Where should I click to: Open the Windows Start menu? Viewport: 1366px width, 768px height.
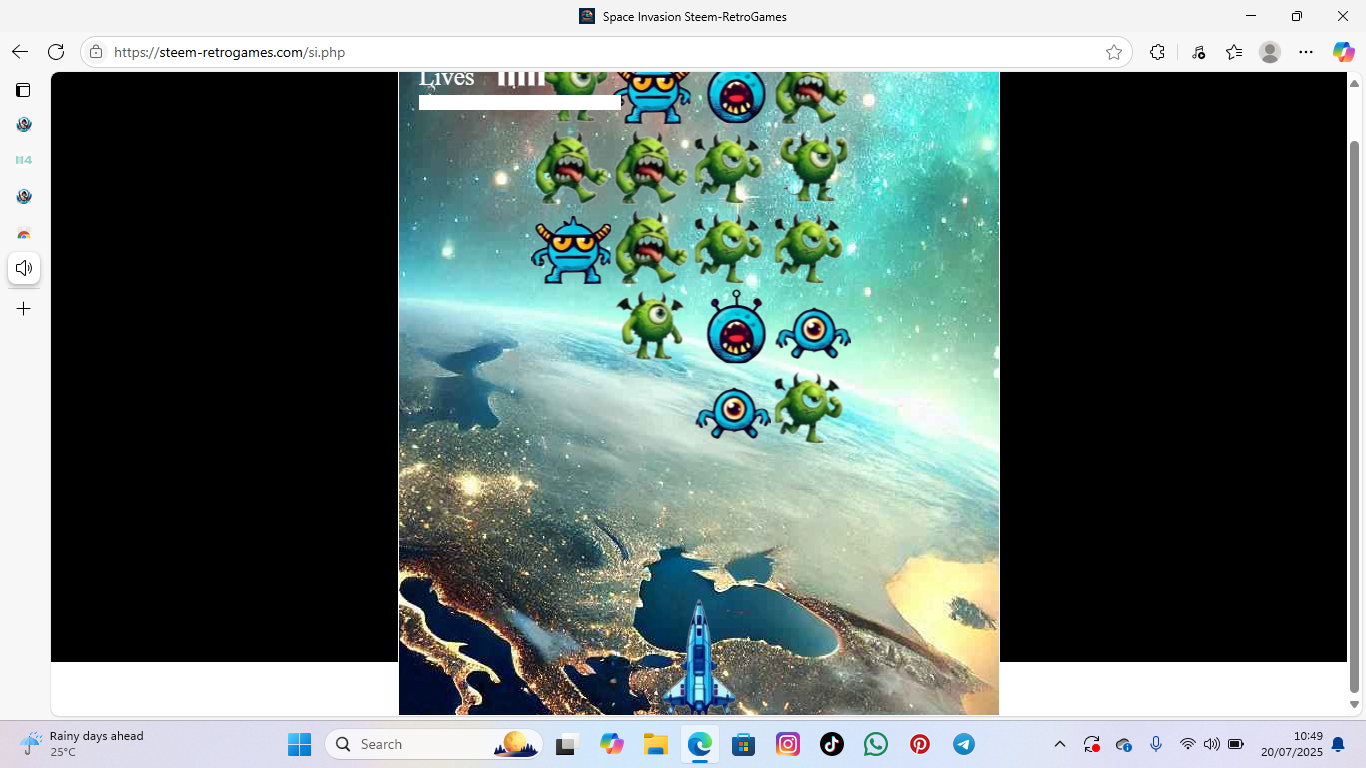coord(299,744)
